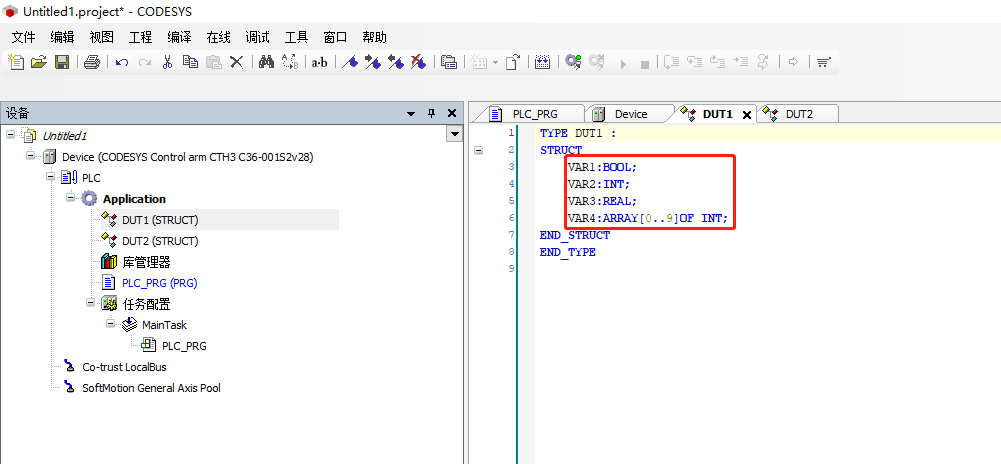Open Find with the binoculars icon
The width and height of the screenshot is (1001, 464).
click(x=266, y=62)
